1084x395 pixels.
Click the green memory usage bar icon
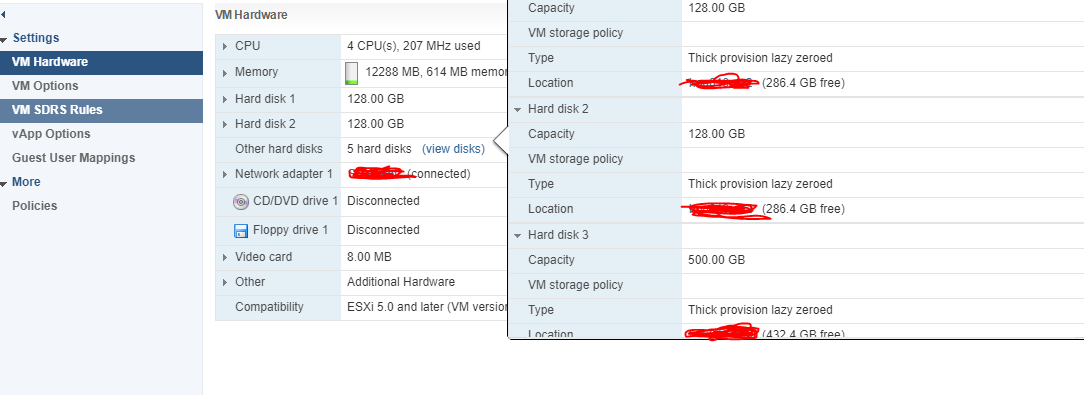[352, 73]
